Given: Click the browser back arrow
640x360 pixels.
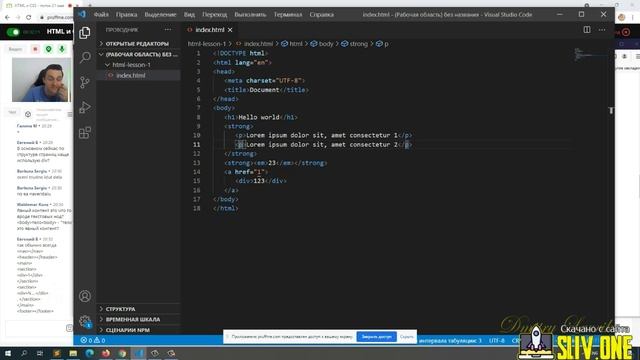Looking at the screenshot, I should (7, 18).
